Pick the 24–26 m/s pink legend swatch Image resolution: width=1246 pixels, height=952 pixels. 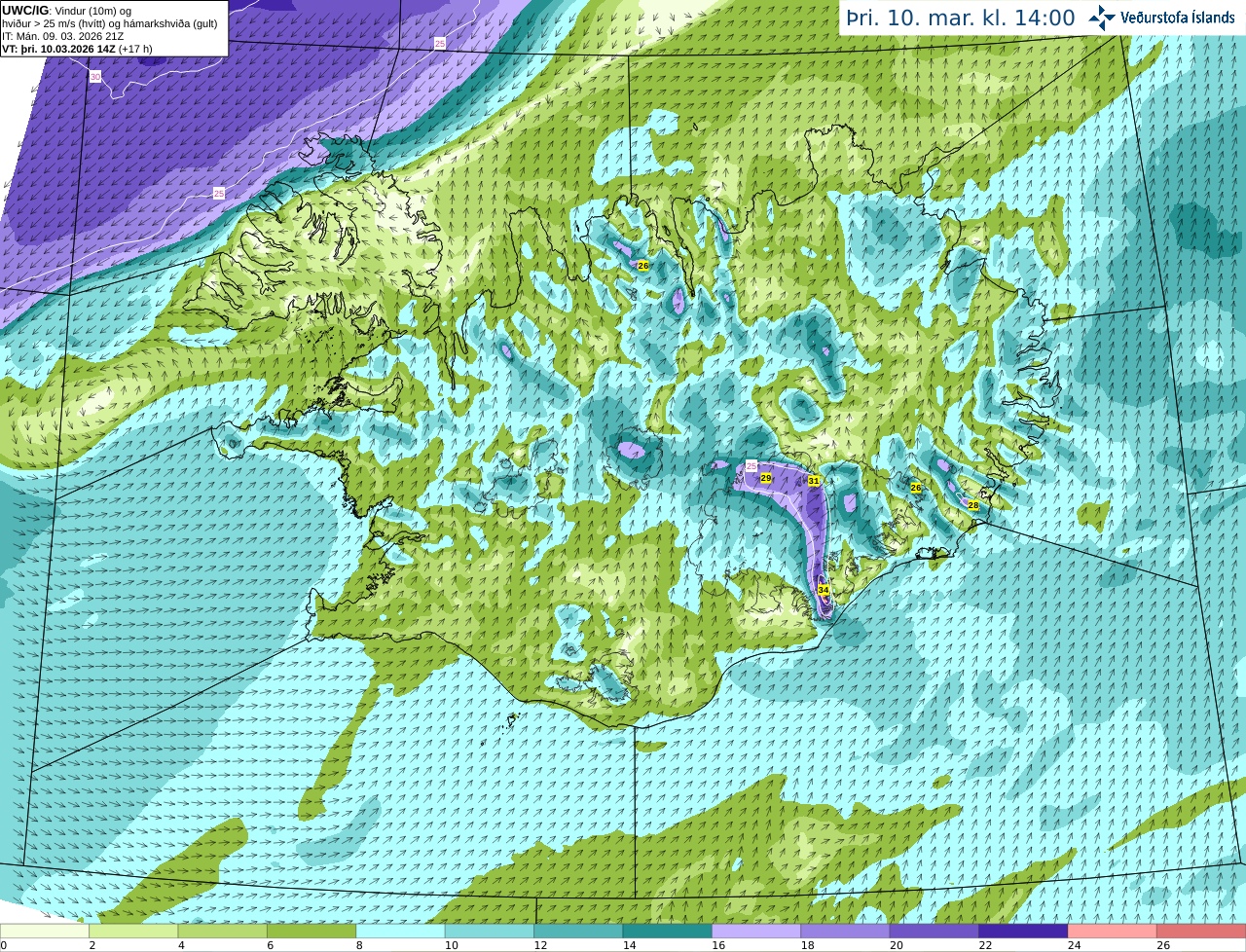click(1113, 931)
